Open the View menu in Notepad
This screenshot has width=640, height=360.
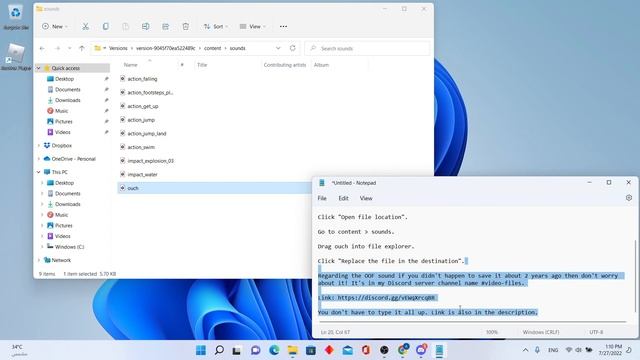[x=366, y=198]
